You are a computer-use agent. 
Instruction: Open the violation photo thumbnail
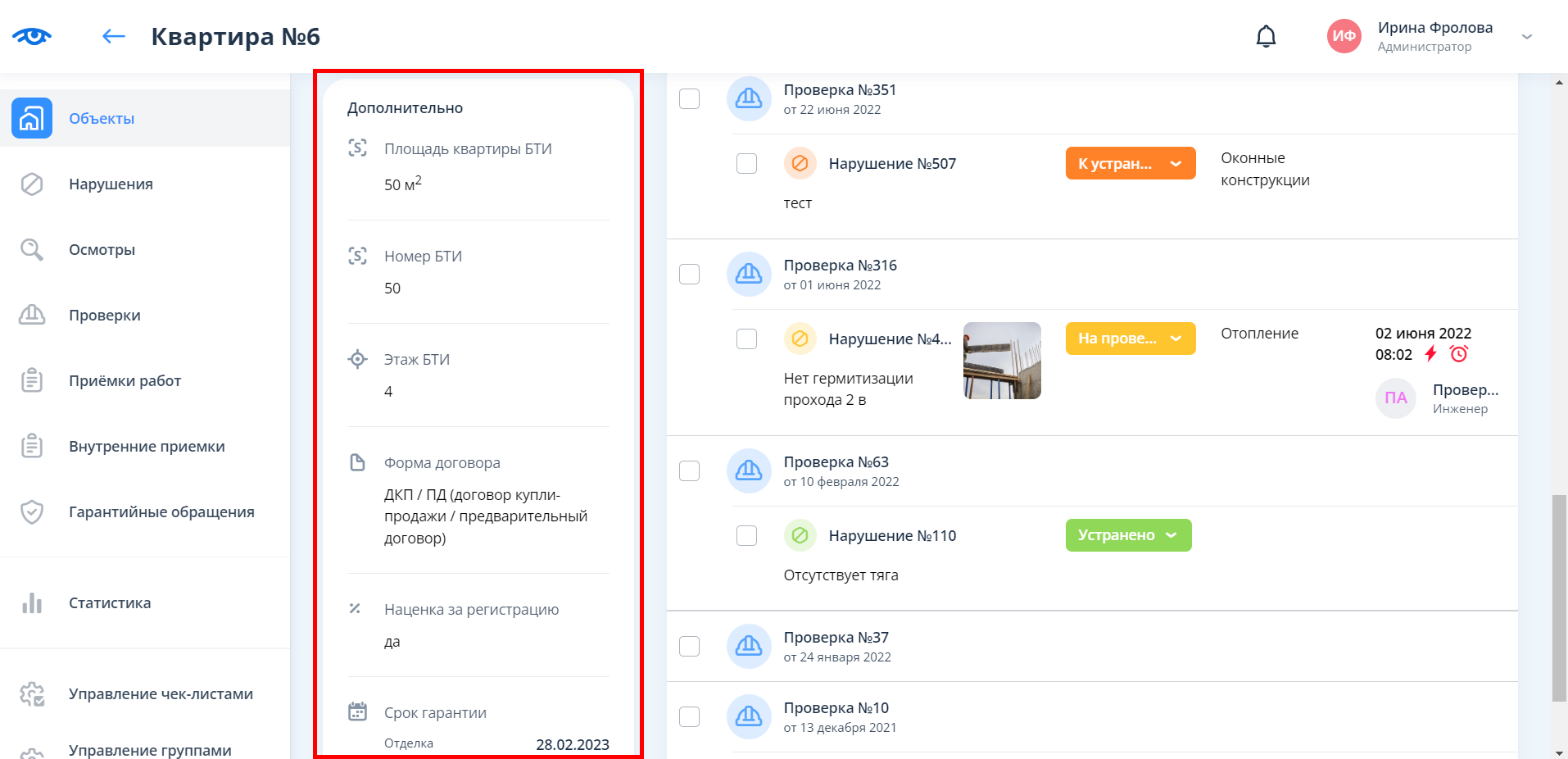[x=1002, y=361]
